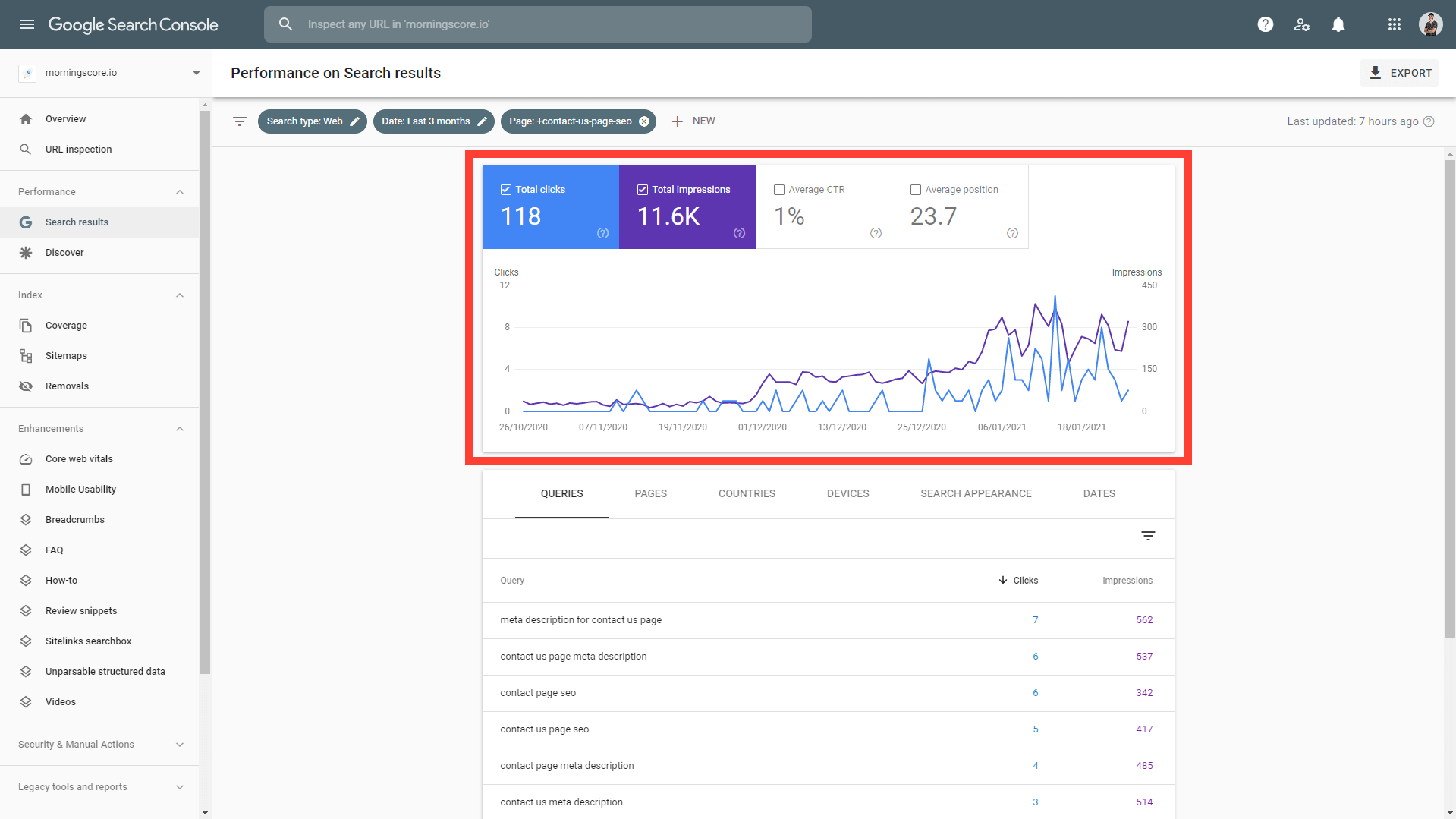The height and width of the screenshot is (819, 1456).
Task: Collapse the Enhancements sidebar section
Action: pos(180,429)
